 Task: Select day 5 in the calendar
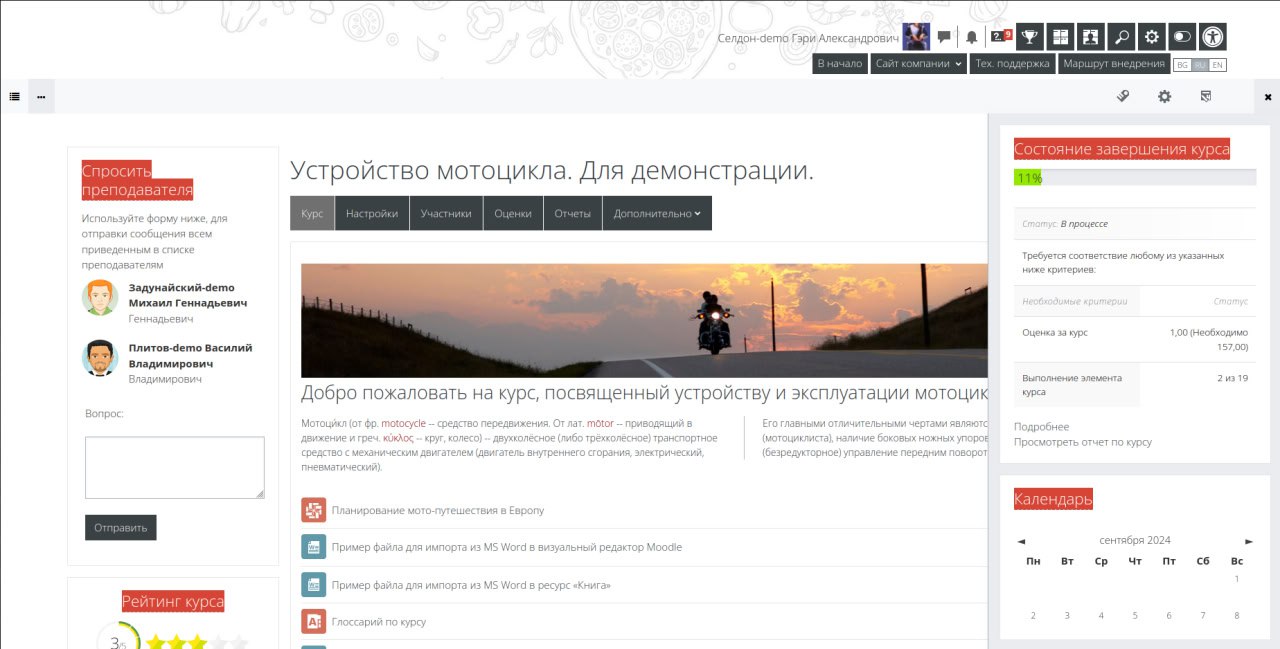[1135, 616]
